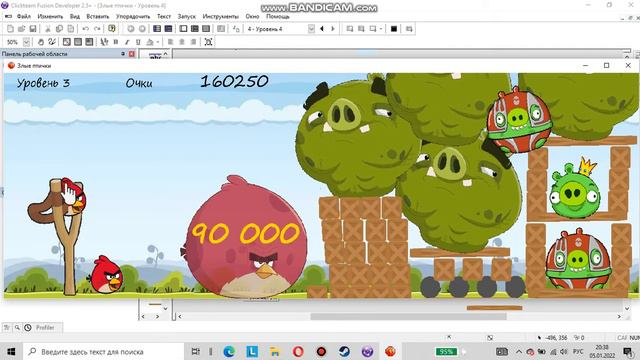Open Microsoft Edge from taskbar
The image size is (640, 360).
click(229, 351)
